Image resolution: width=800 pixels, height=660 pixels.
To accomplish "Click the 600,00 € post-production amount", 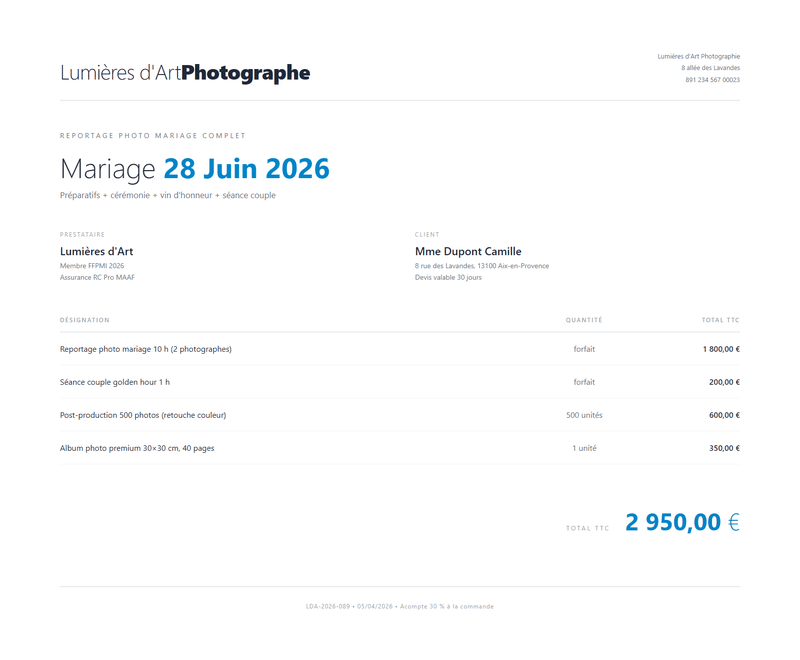I will pyautogui.click(x=724, y=415).
